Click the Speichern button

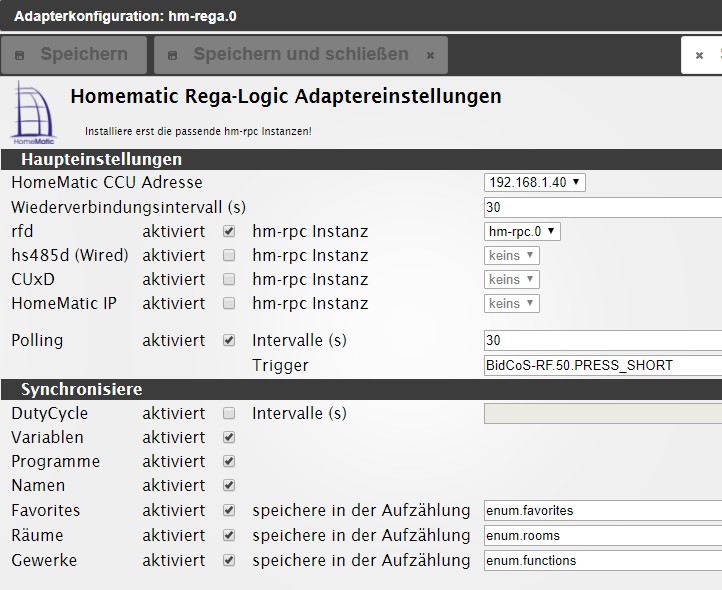74,55
